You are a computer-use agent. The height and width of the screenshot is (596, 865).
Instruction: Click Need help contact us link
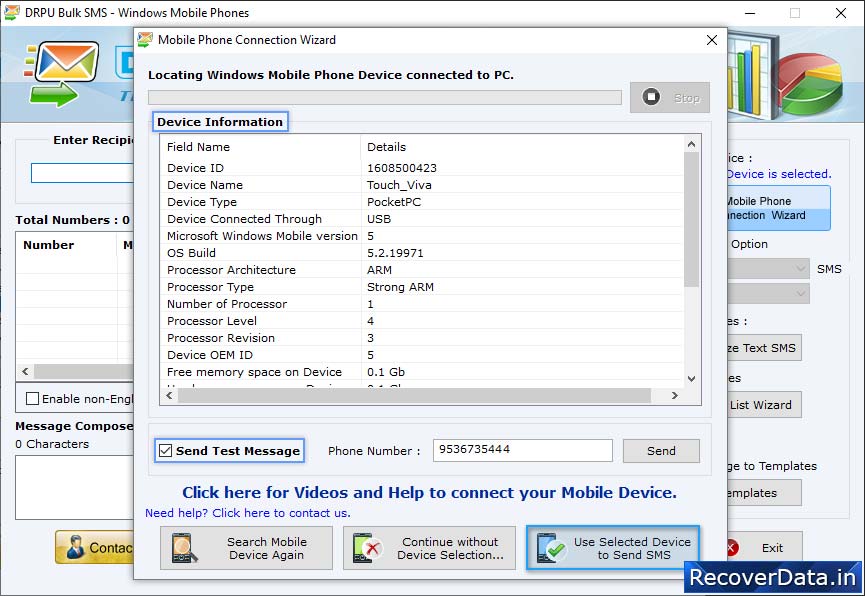coord(247,513)
